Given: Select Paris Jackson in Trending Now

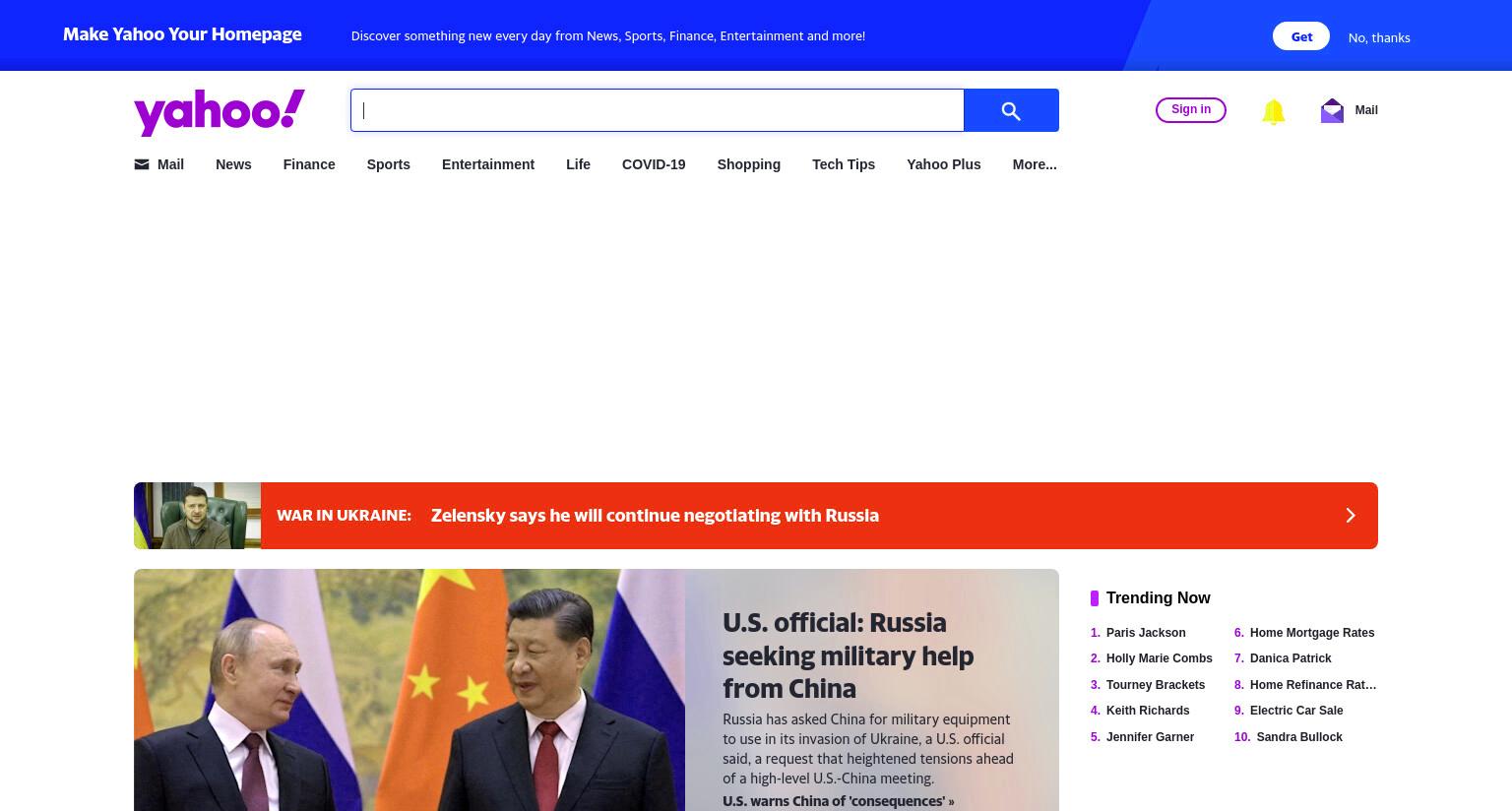Looking at the screenshot, I should tap(1146, 633).
